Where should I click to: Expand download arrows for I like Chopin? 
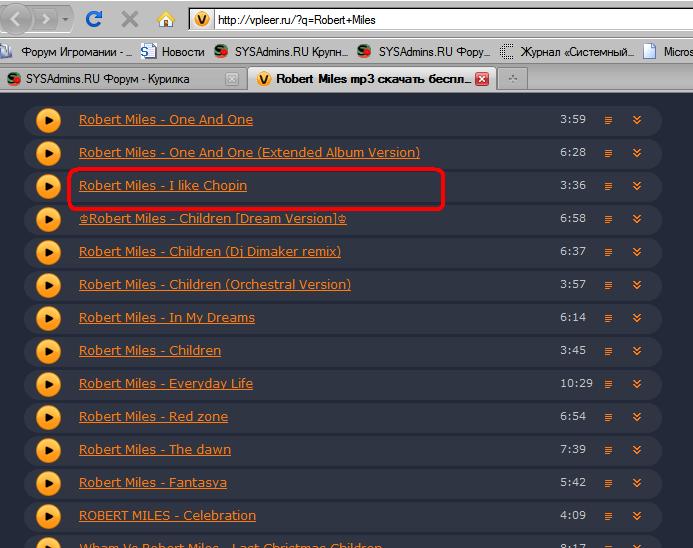[637, 186]
